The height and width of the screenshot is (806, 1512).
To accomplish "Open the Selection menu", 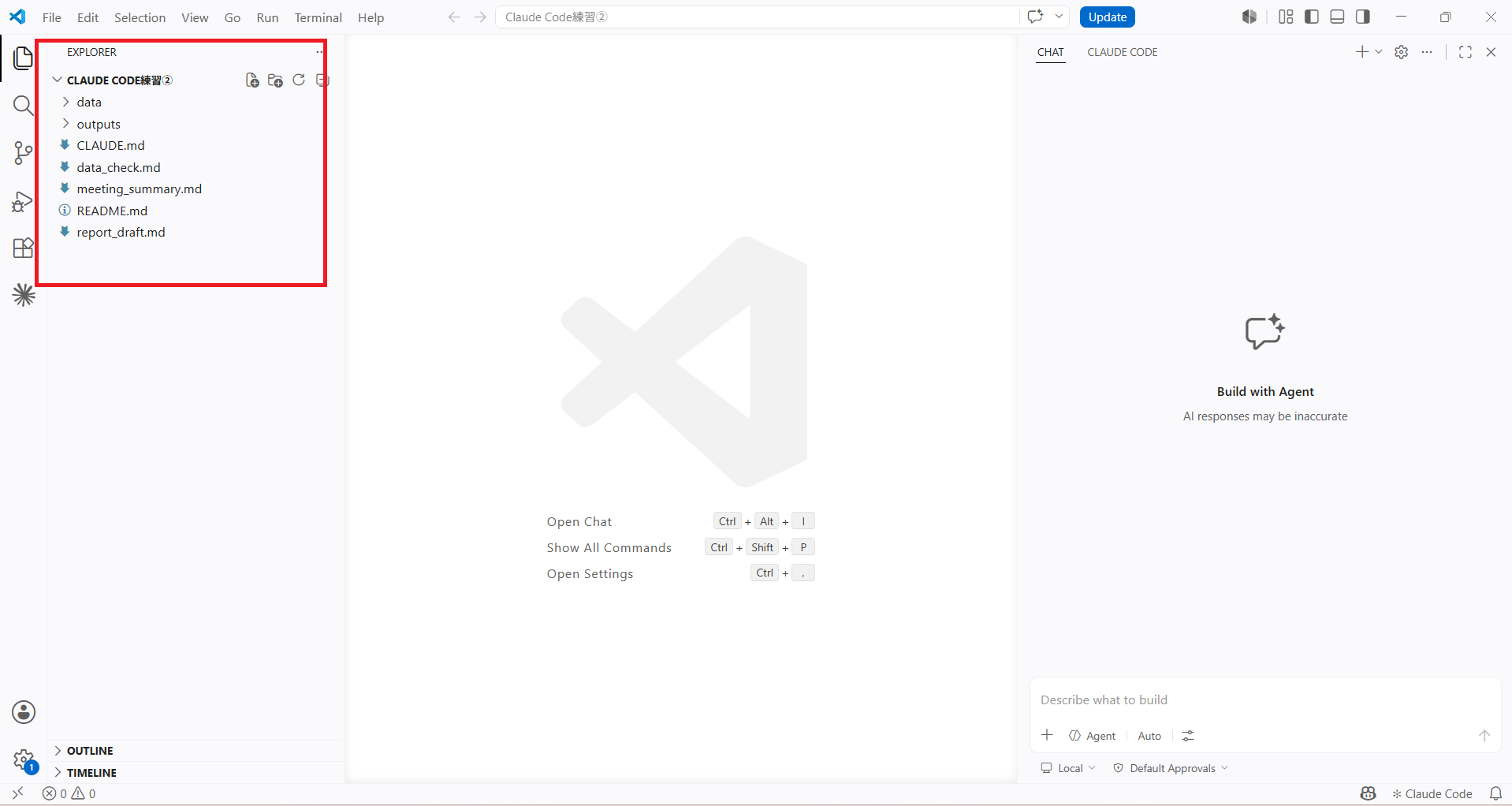I will 140,17.
